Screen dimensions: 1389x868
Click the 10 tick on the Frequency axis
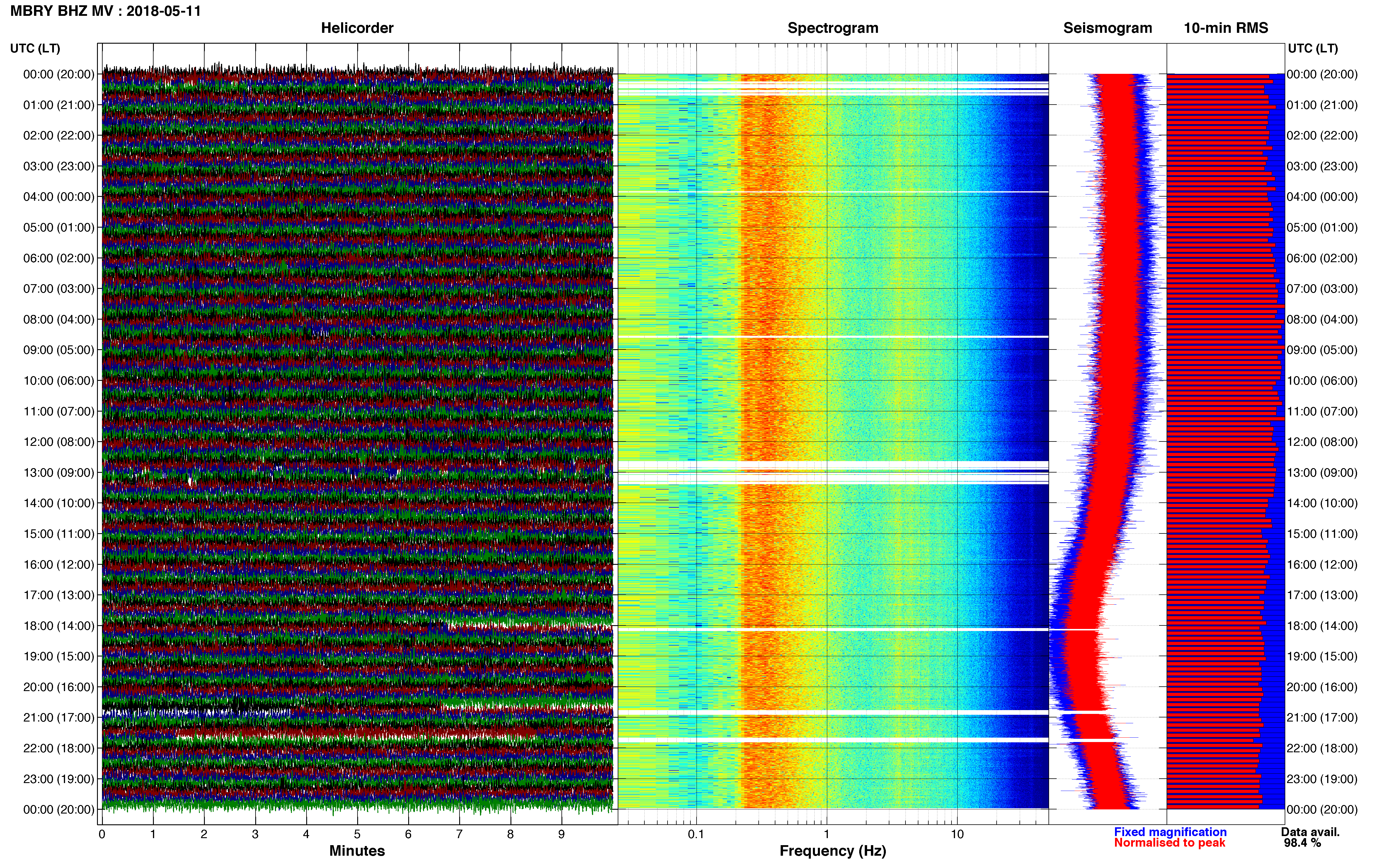pyautogui.click(x=957, y=835)
